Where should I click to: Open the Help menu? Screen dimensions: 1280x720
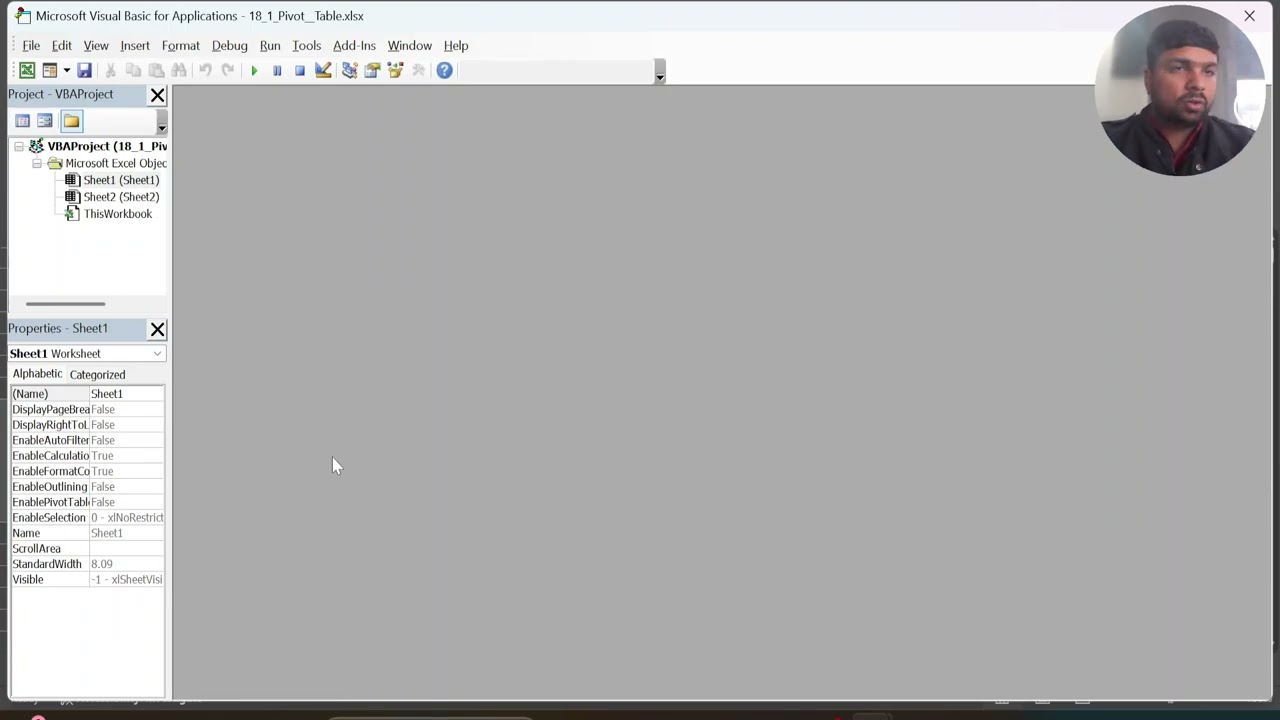456,46
